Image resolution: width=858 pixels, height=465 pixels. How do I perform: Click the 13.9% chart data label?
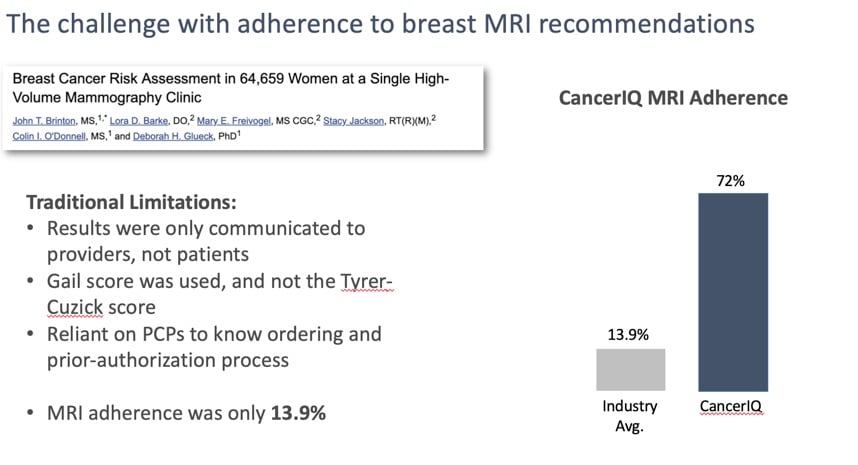point(628,335)
